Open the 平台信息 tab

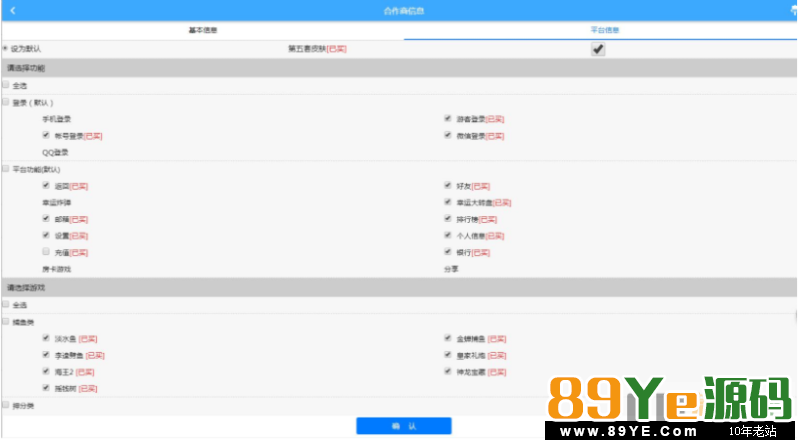tap(603, 30)
